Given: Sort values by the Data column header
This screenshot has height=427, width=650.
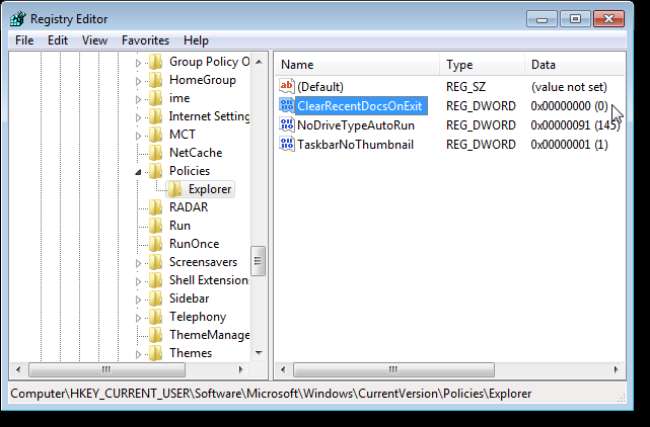Looking at the screenshot, I should [575, 65].
